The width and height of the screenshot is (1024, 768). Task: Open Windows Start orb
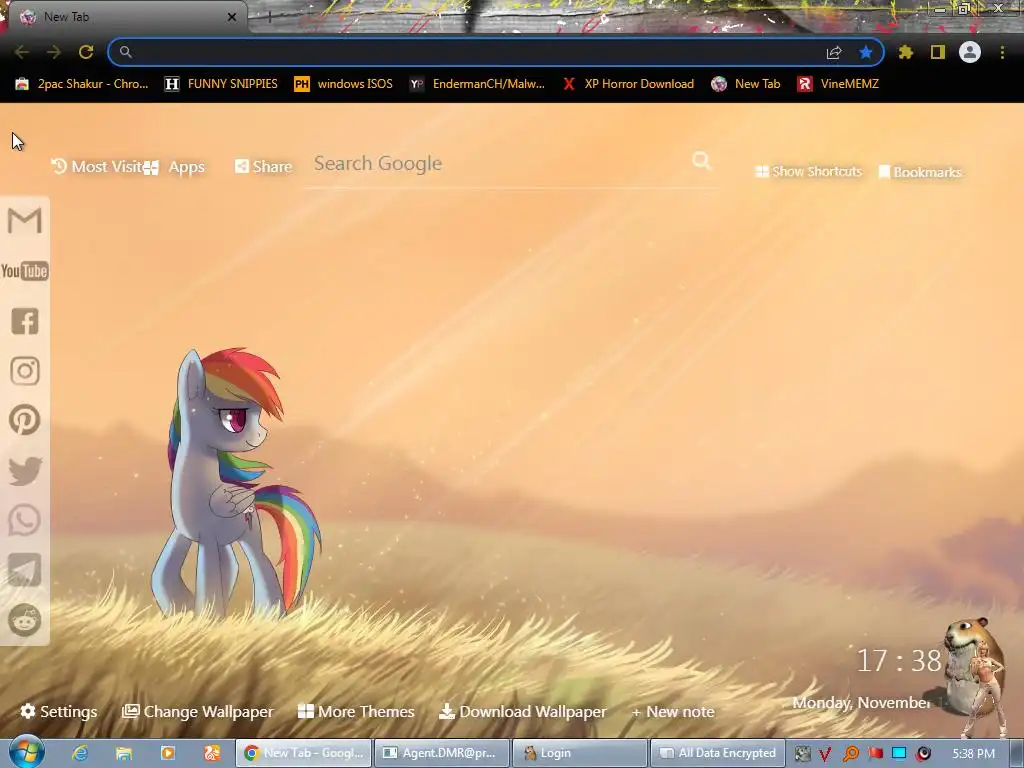click(26, 752)
